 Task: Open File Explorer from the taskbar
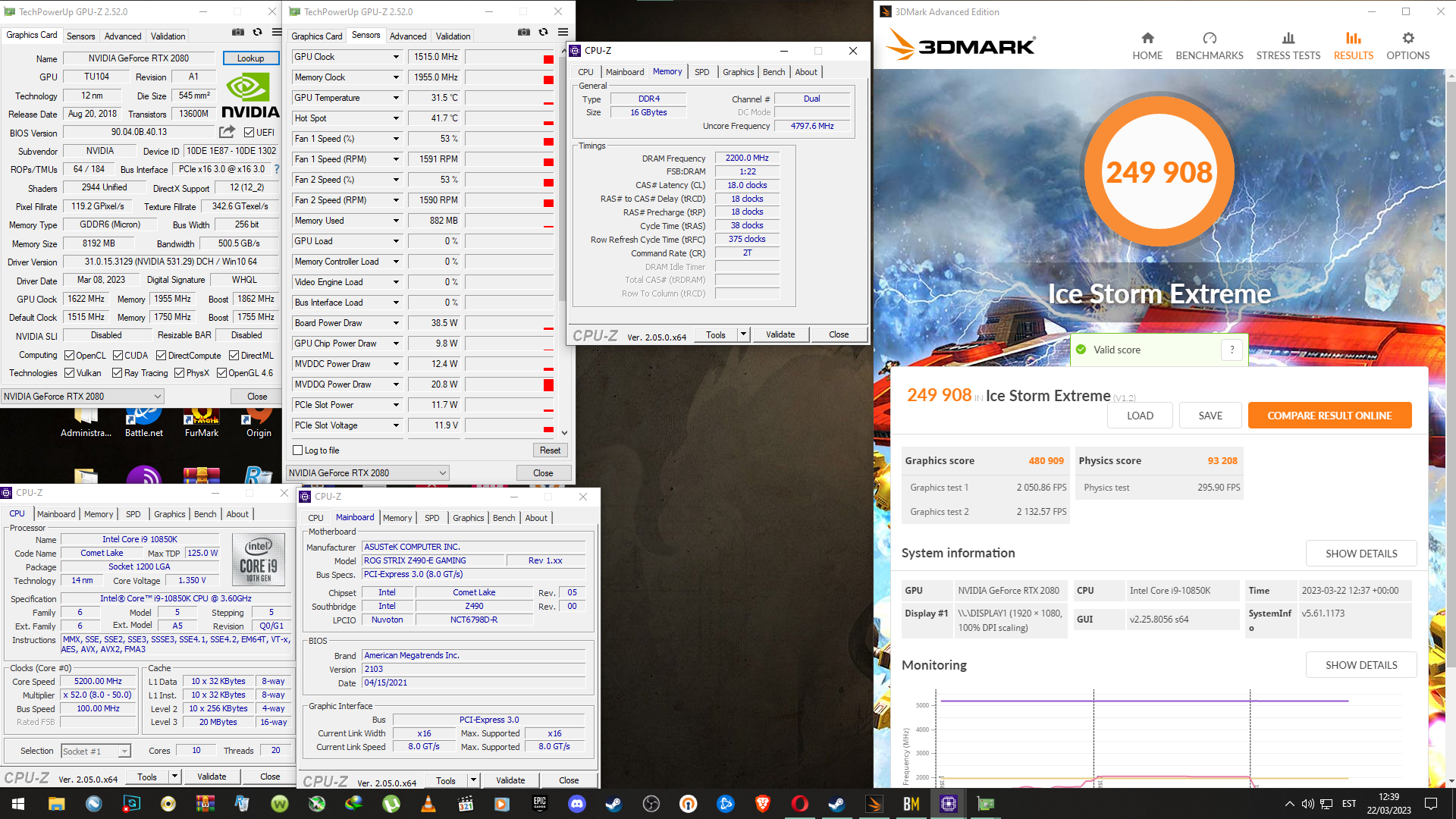56,804
